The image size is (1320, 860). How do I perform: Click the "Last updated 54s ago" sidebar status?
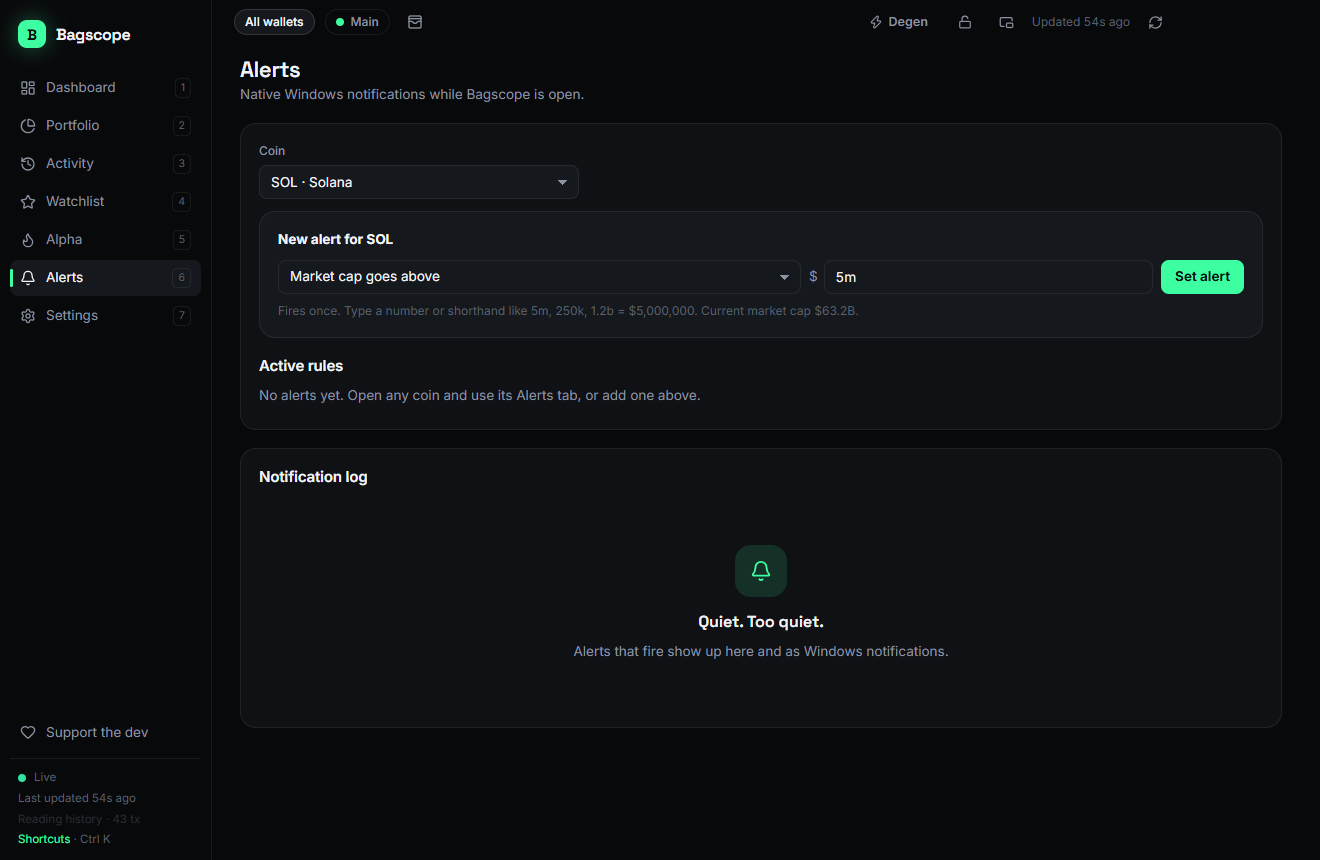pos(77,798)
